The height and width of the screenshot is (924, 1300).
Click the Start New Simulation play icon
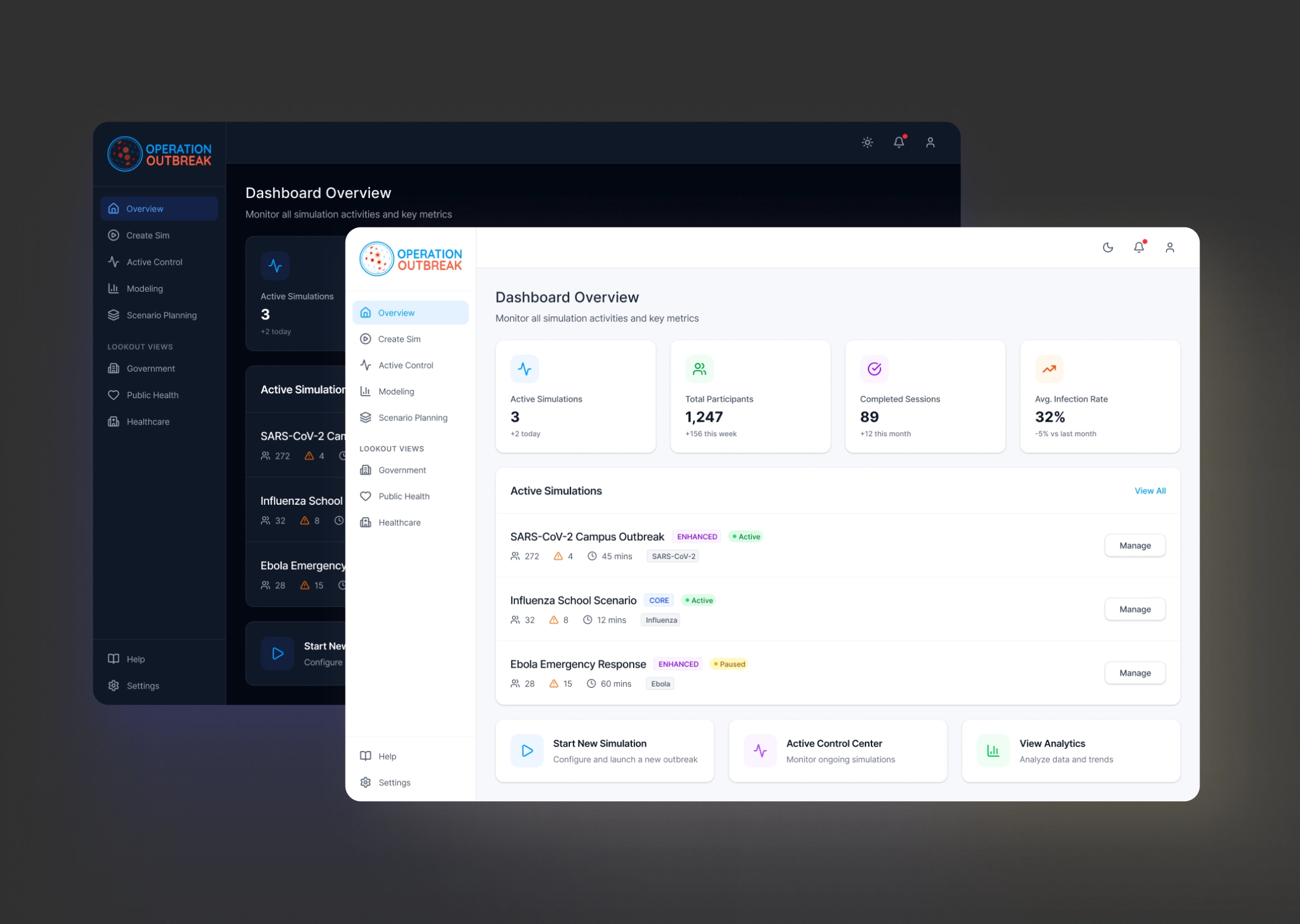527,750
